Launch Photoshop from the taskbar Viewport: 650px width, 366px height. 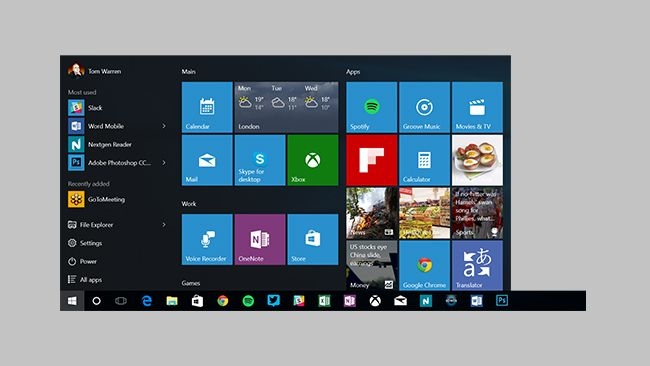coord(502,301)
